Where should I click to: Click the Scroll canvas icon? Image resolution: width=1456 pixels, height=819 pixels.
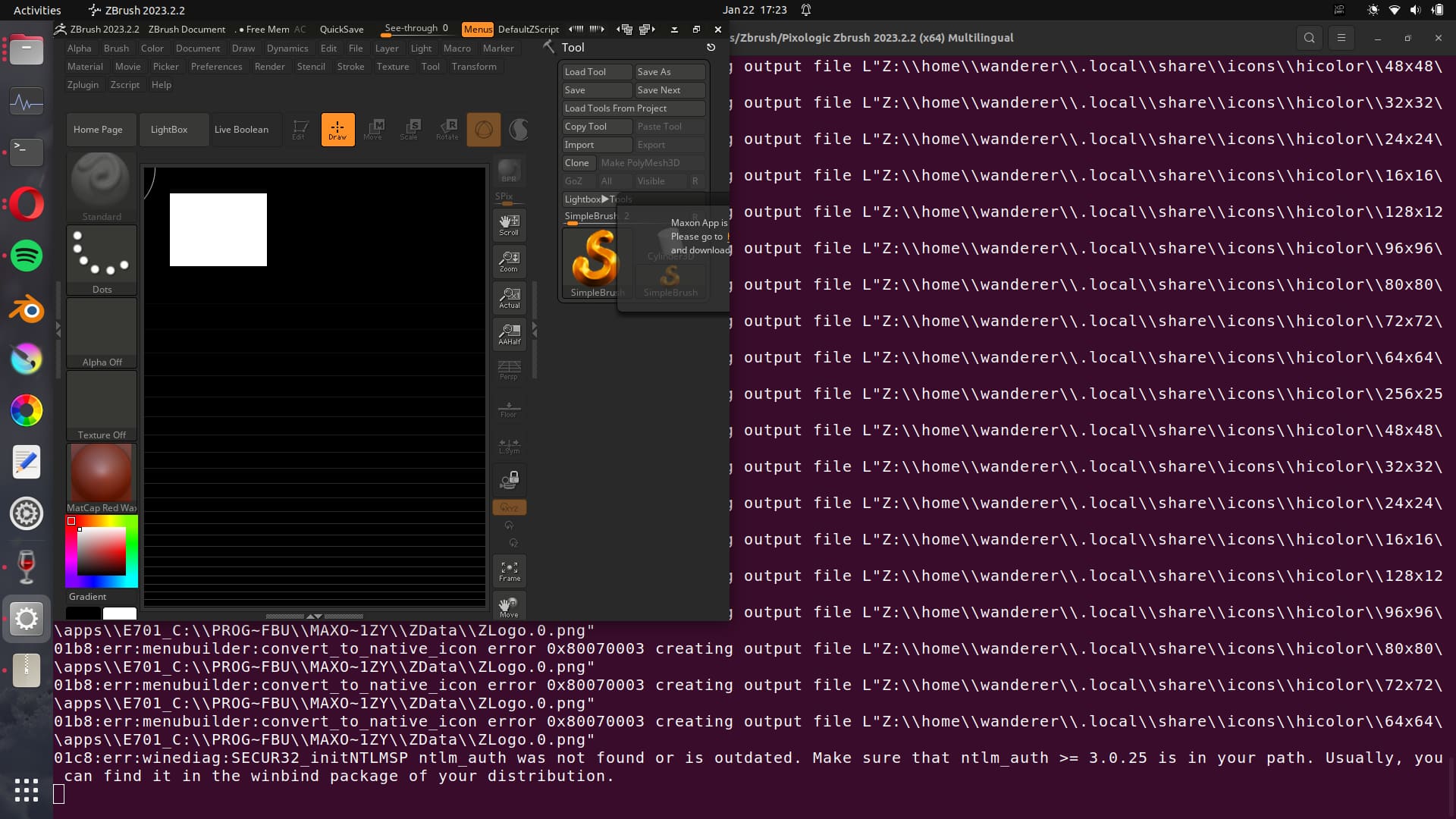tap(509, 224)
